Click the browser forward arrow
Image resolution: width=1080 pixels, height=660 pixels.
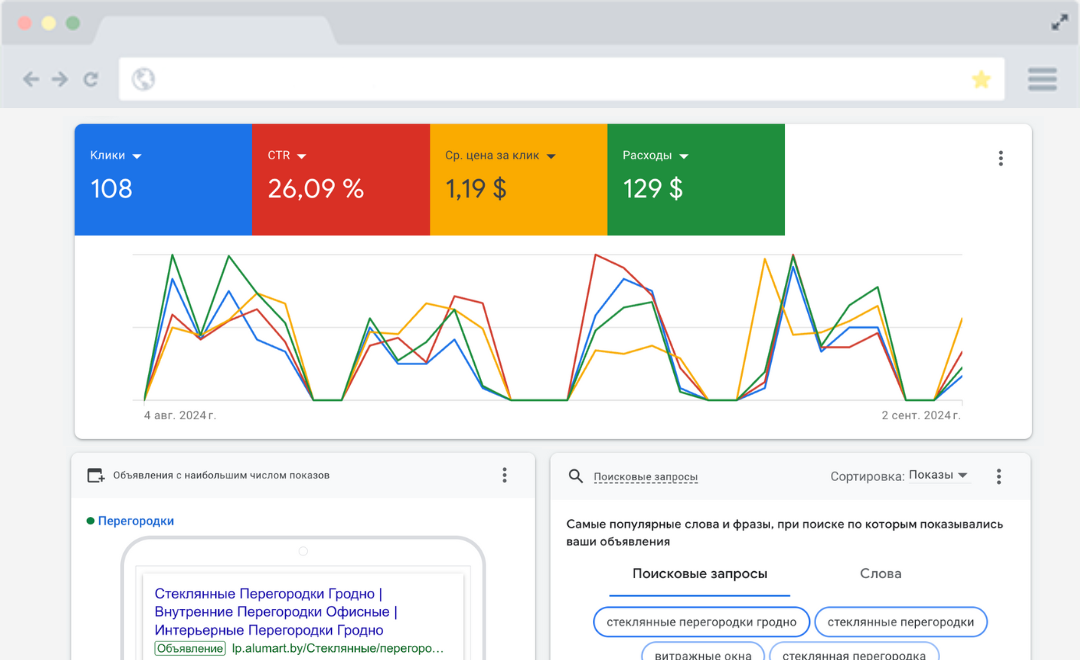click(60, 79)
